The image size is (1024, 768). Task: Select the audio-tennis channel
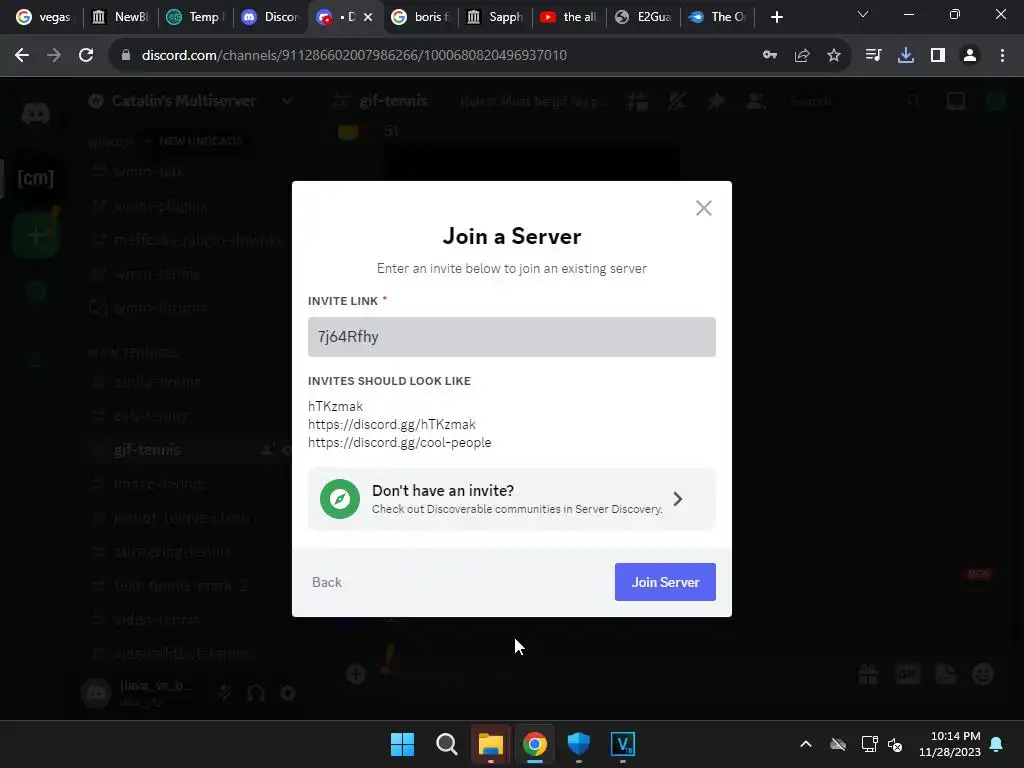(157, 382)
